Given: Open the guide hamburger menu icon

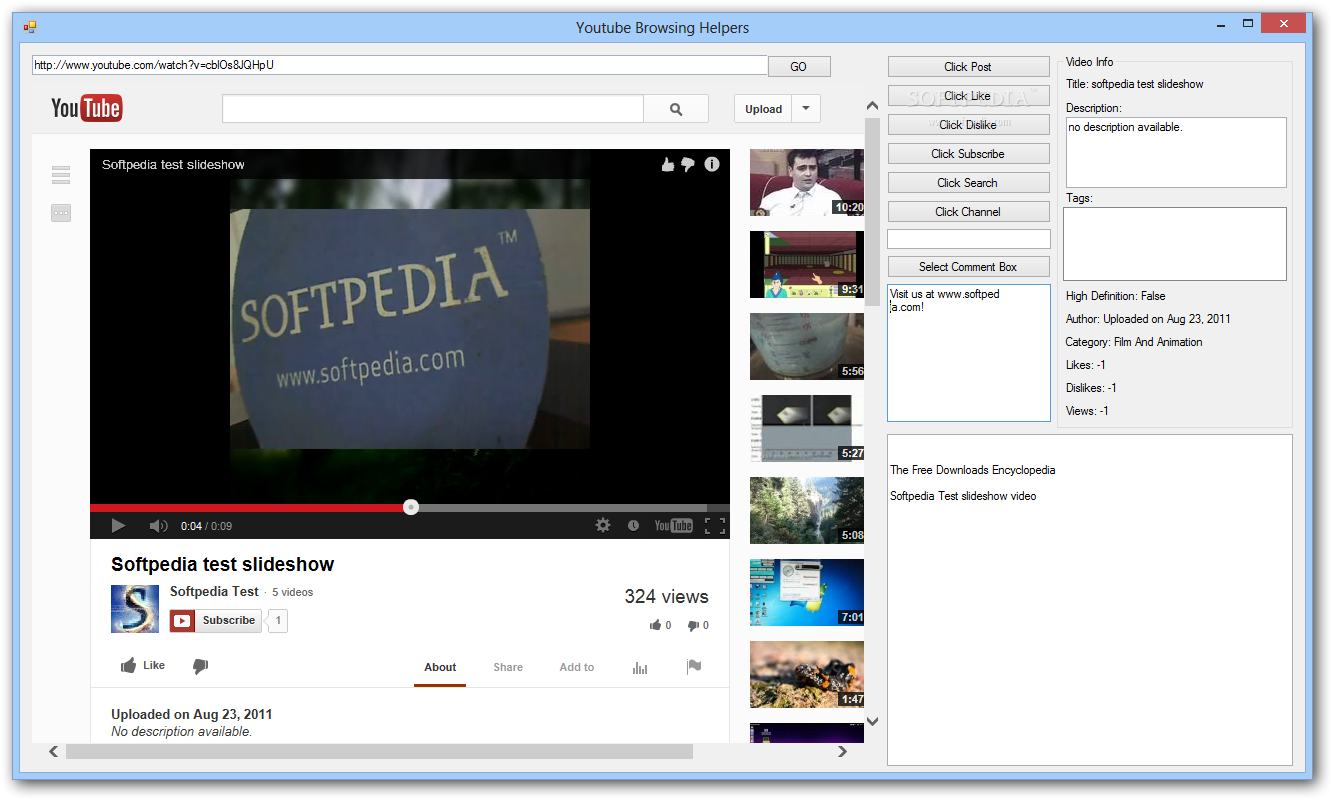Looking at the screenshot, I should (61, 175).
